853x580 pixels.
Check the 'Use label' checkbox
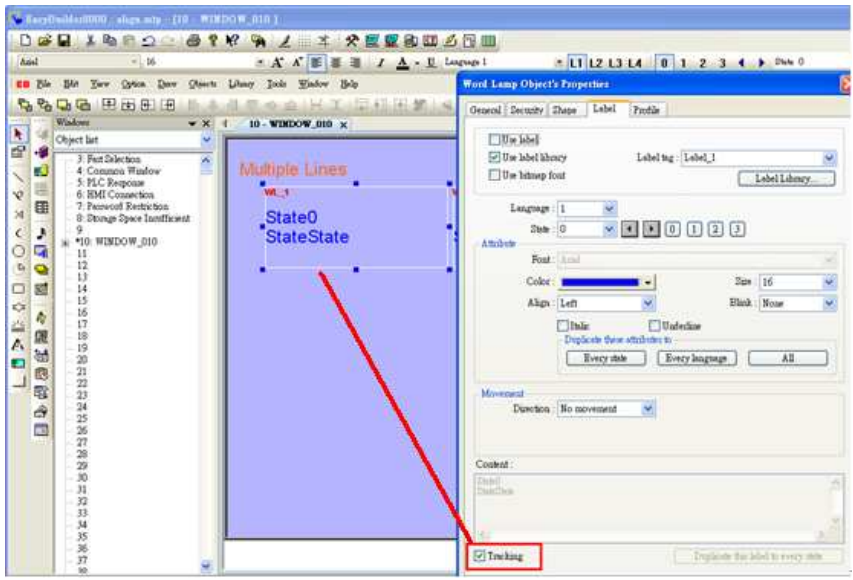pyautogui.click(x=495, y=140)
